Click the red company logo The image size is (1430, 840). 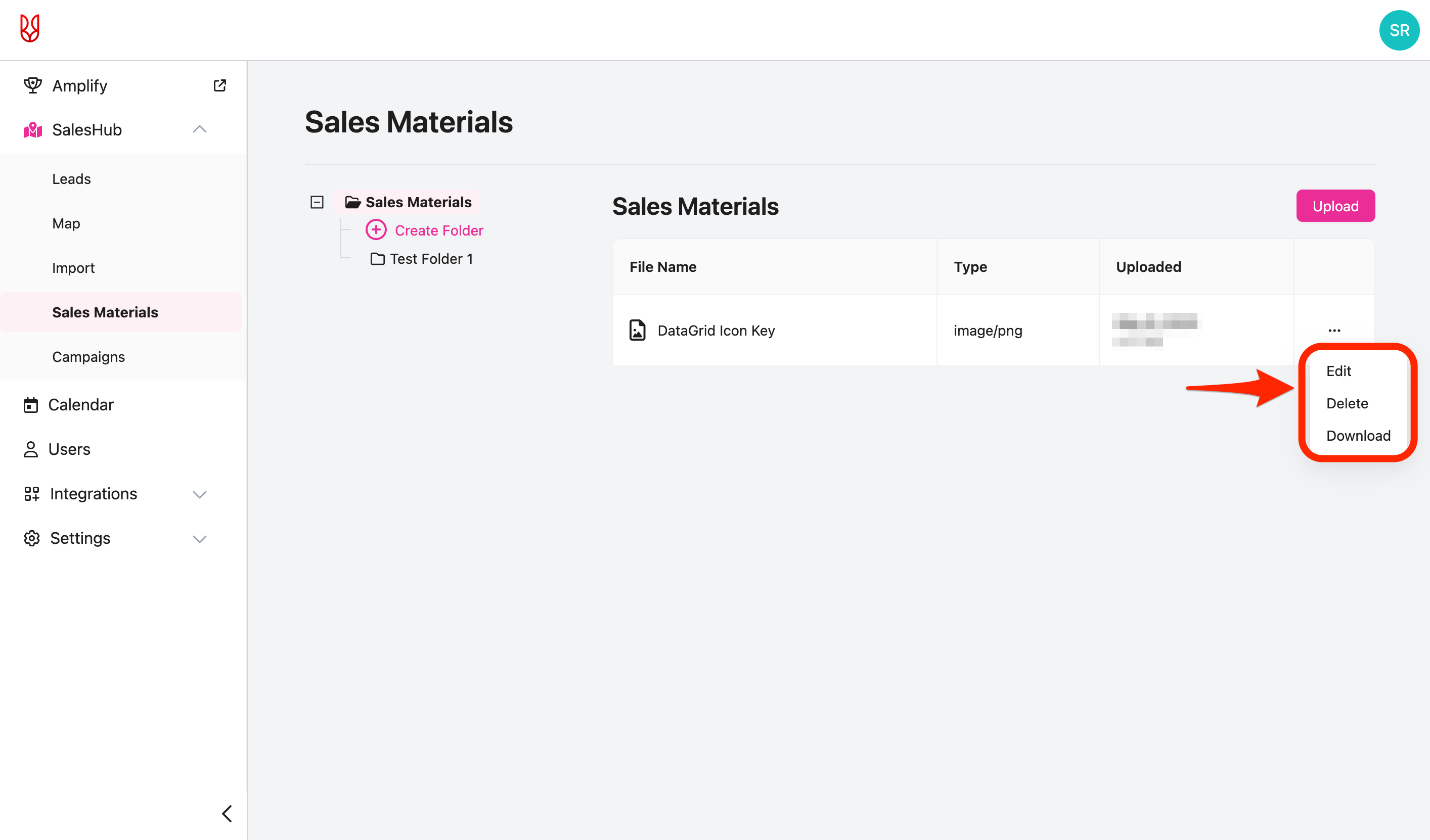pyautogui.click(x=28, y=29)
